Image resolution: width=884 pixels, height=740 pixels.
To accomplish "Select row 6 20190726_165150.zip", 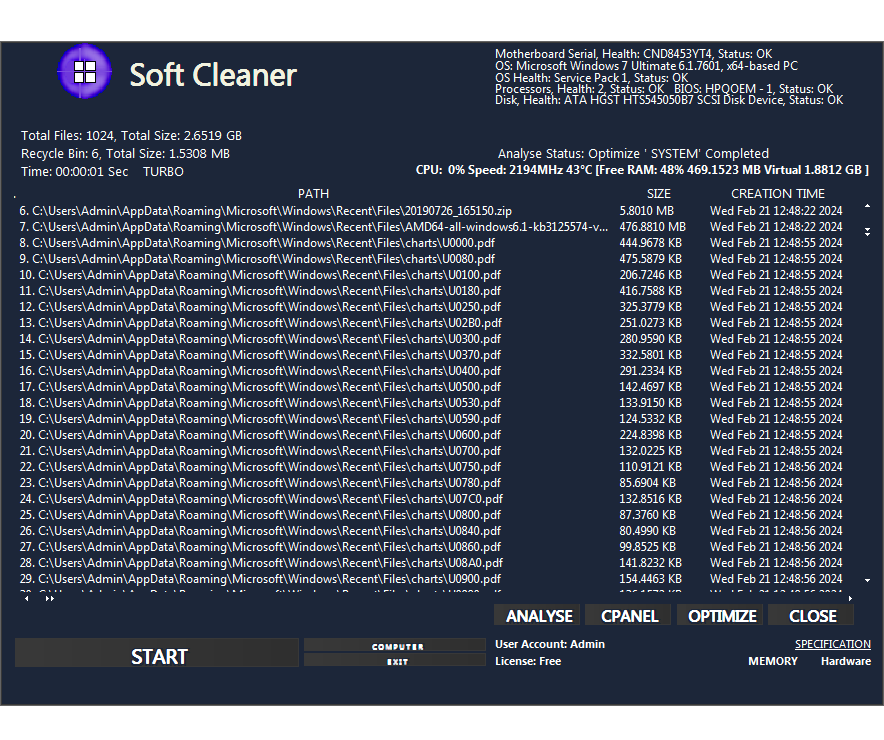I will 431,211.
